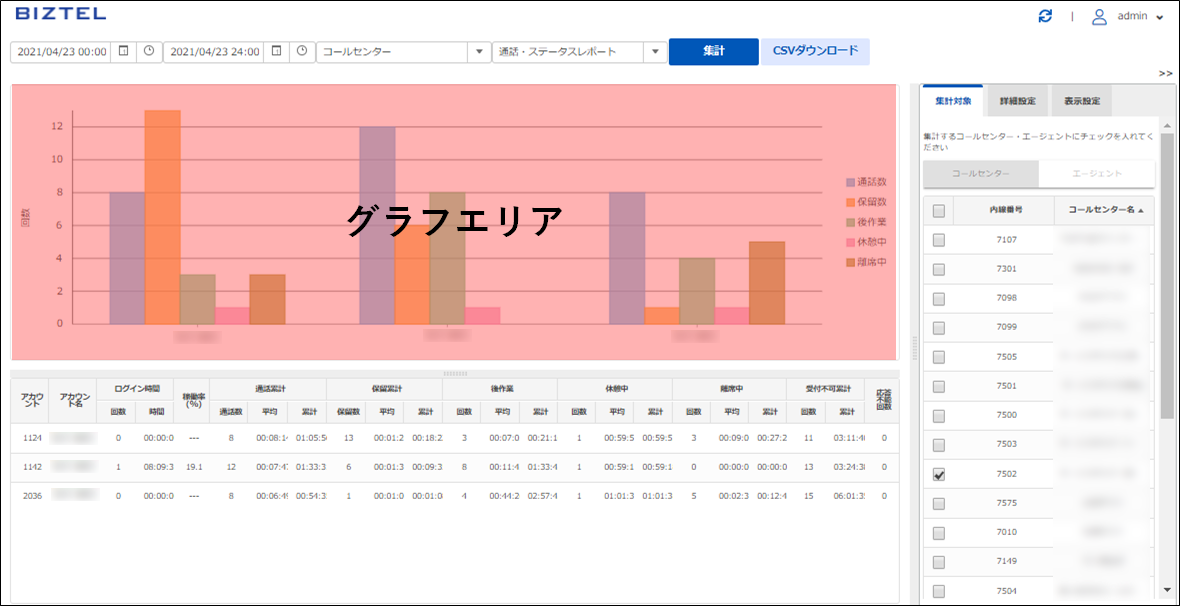Viewport: 1180px width, 606px height.
Task: Click the end date field 2021/04/23 24:00
Action: click(214, 52)
